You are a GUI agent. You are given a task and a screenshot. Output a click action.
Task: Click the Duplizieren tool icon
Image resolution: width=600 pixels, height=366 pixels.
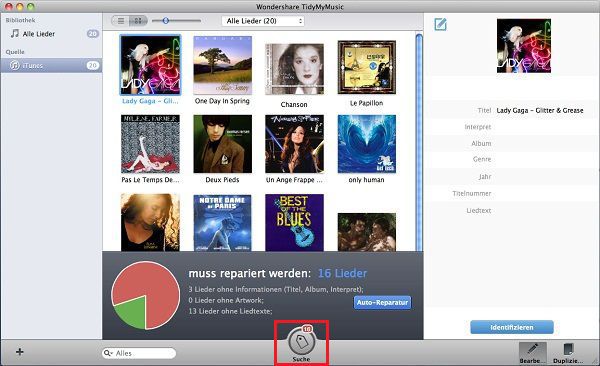click(x=568, y=353)
